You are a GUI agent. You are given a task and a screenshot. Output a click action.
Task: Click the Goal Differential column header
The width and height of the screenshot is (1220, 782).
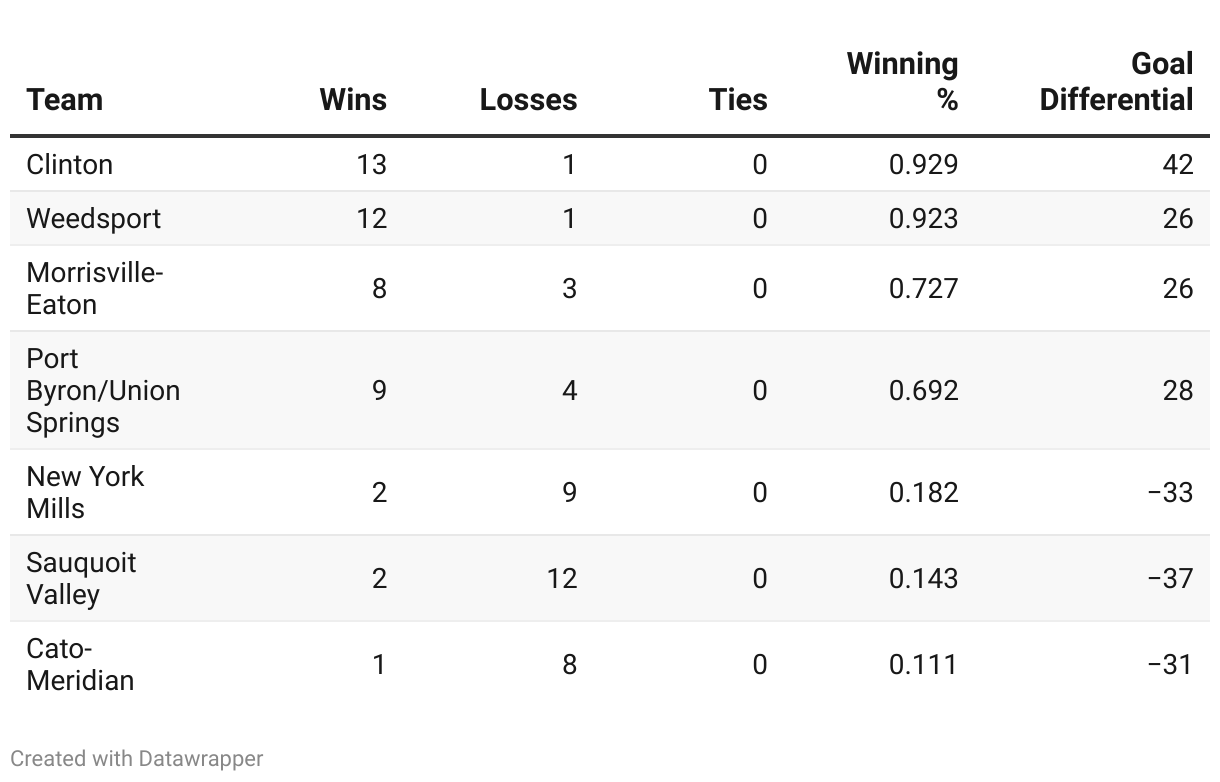[x=1116, y=82]
